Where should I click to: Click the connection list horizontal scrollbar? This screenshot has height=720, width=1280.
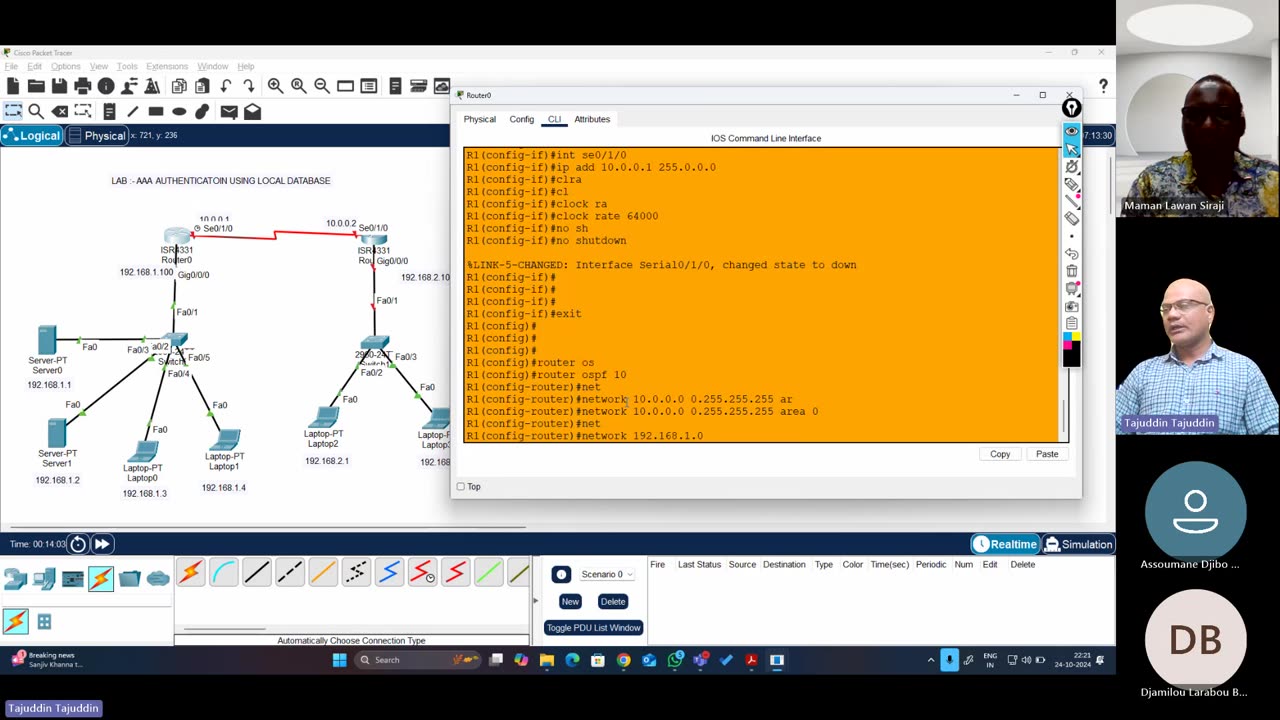point(225,630)
